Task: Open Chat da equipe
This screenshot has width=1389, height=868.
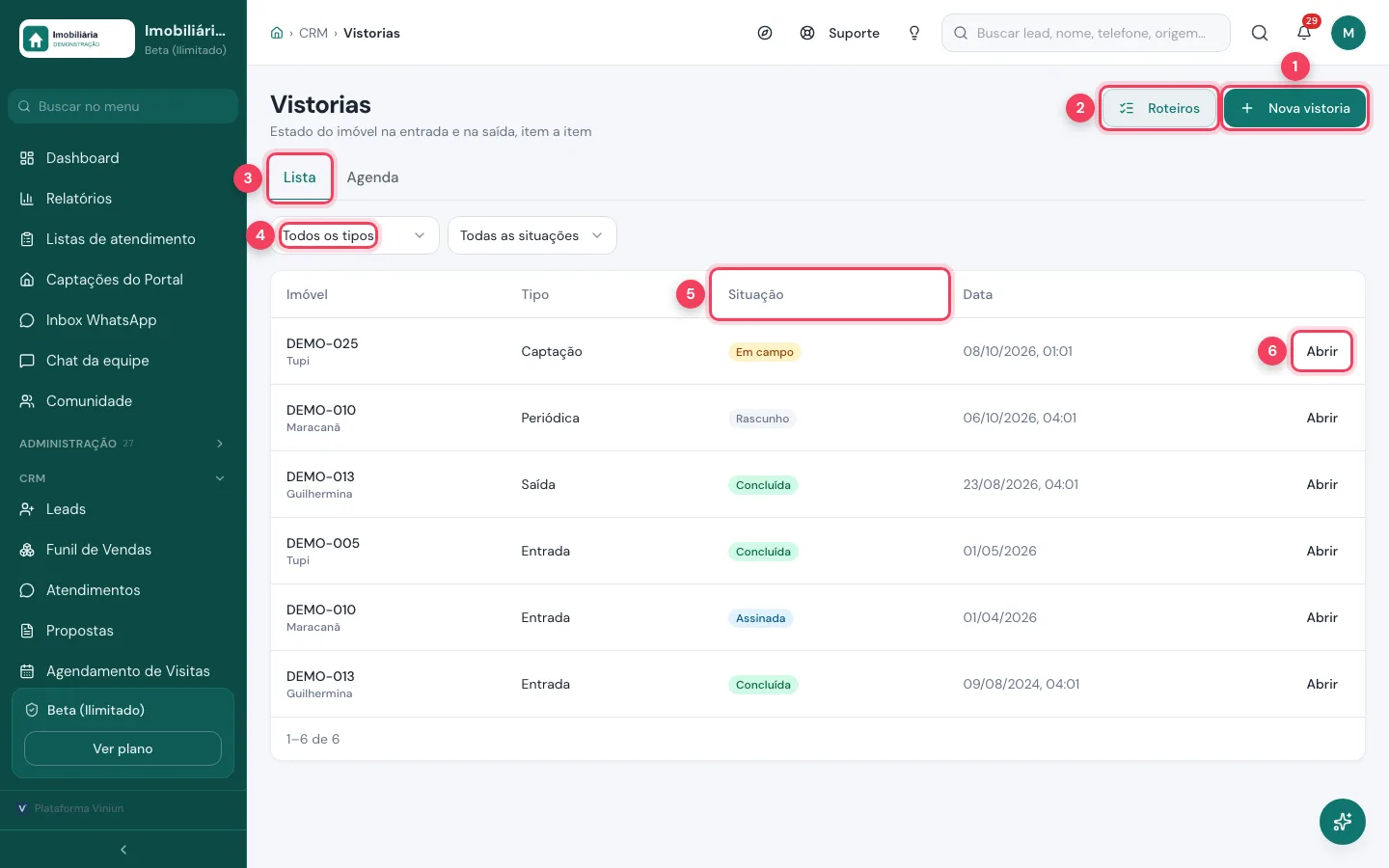Action: (123, 361)
